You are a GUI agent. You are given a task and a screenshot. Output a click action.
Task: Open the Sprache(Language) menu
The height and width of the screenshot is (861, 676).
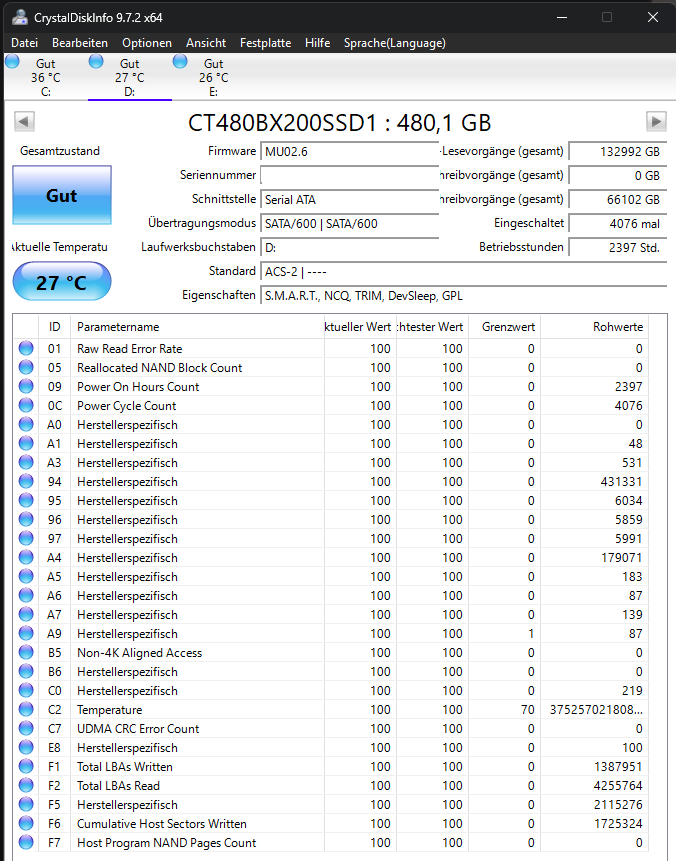(394, 43)
